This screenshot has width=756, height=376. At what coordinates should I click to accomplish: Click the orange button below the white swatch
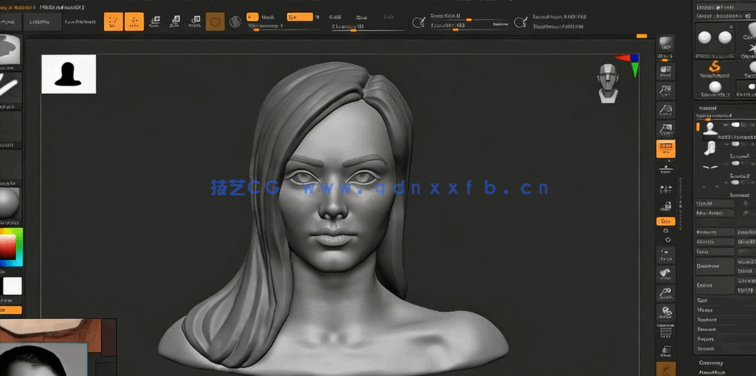click(x=11, y=310)
